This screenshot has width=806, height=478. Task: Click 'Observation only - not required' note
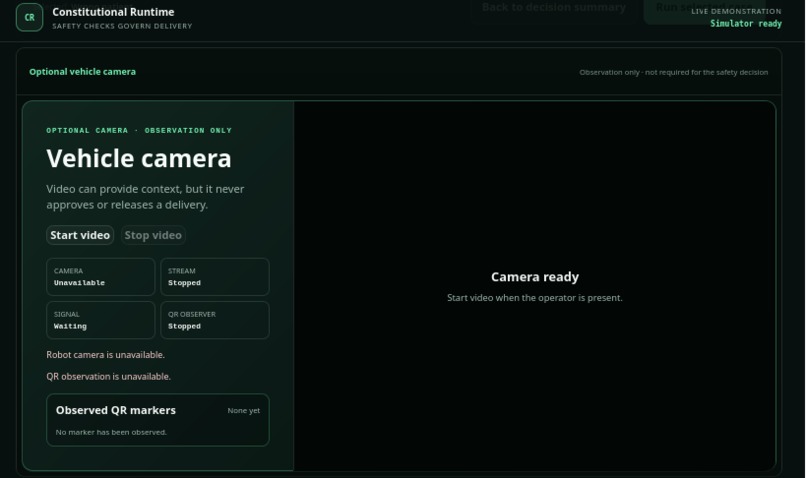click(x=673, y=72)
